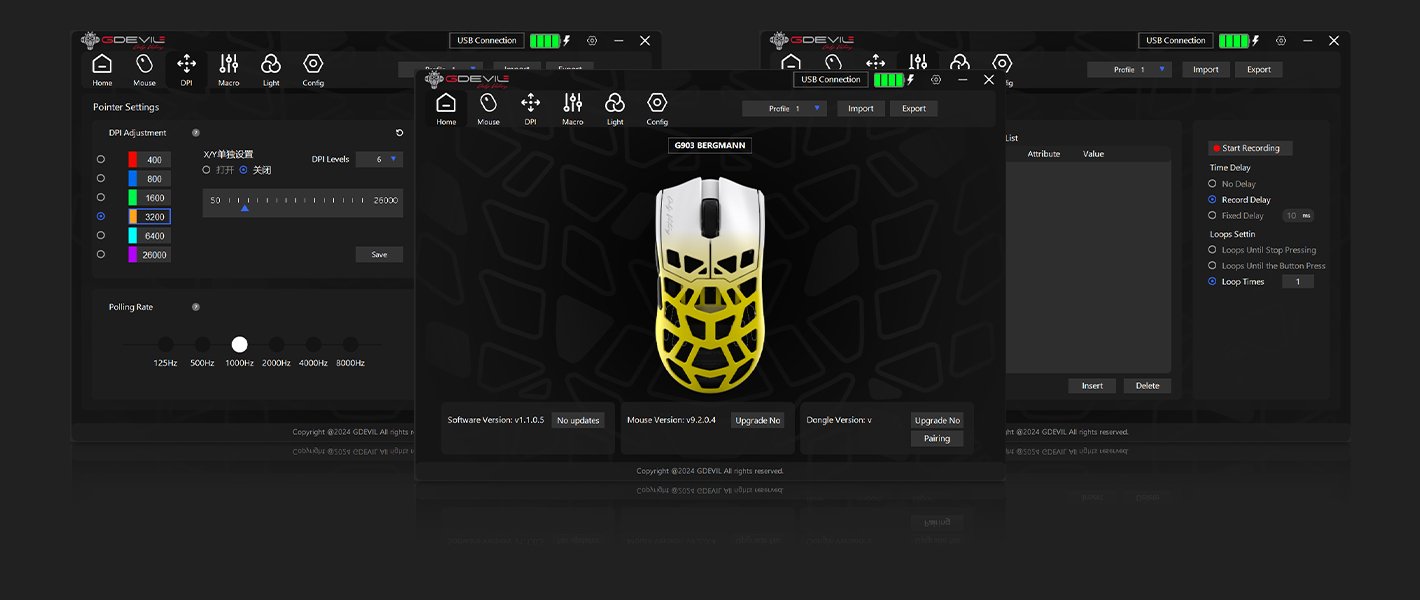Click the Mouse icon in the front center window
The image size is (1420, 600).
488,108
